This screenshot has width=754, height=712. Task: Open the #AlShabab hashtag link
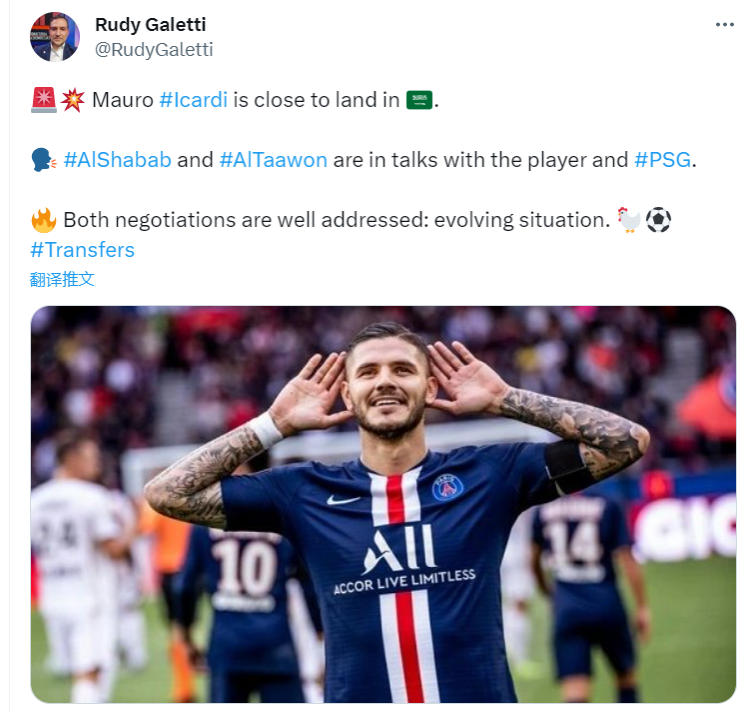click(x=117, y=160)
